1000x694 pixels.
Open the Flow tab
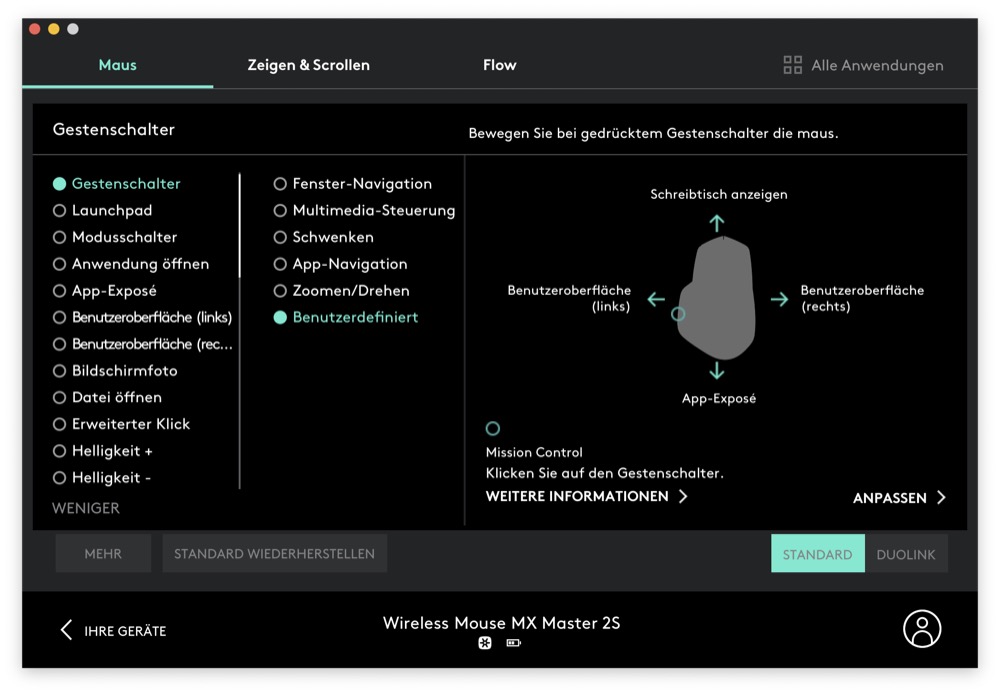coord(499,65)
